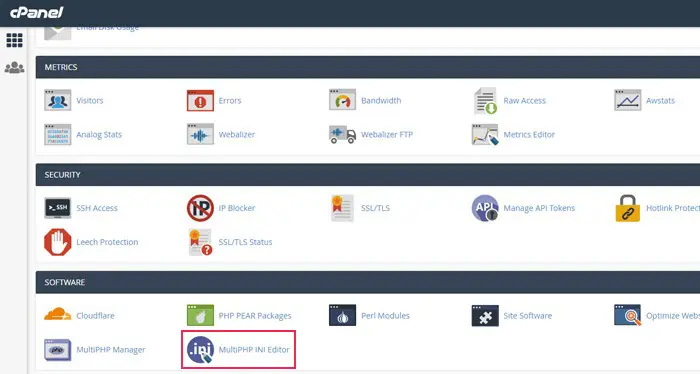The width and height of the screenshot is (700, 374).
Task: Click the Webalizer FTP truck icon
Action: (x=342, y=134)
